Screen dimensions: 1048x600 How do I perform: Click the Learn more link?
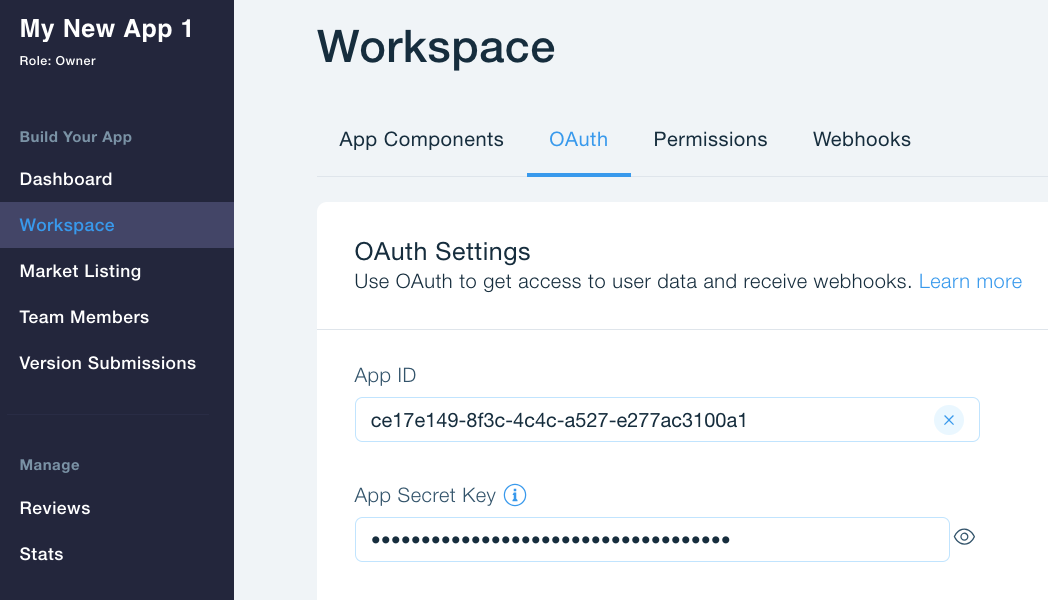click(x=970, y=282)
